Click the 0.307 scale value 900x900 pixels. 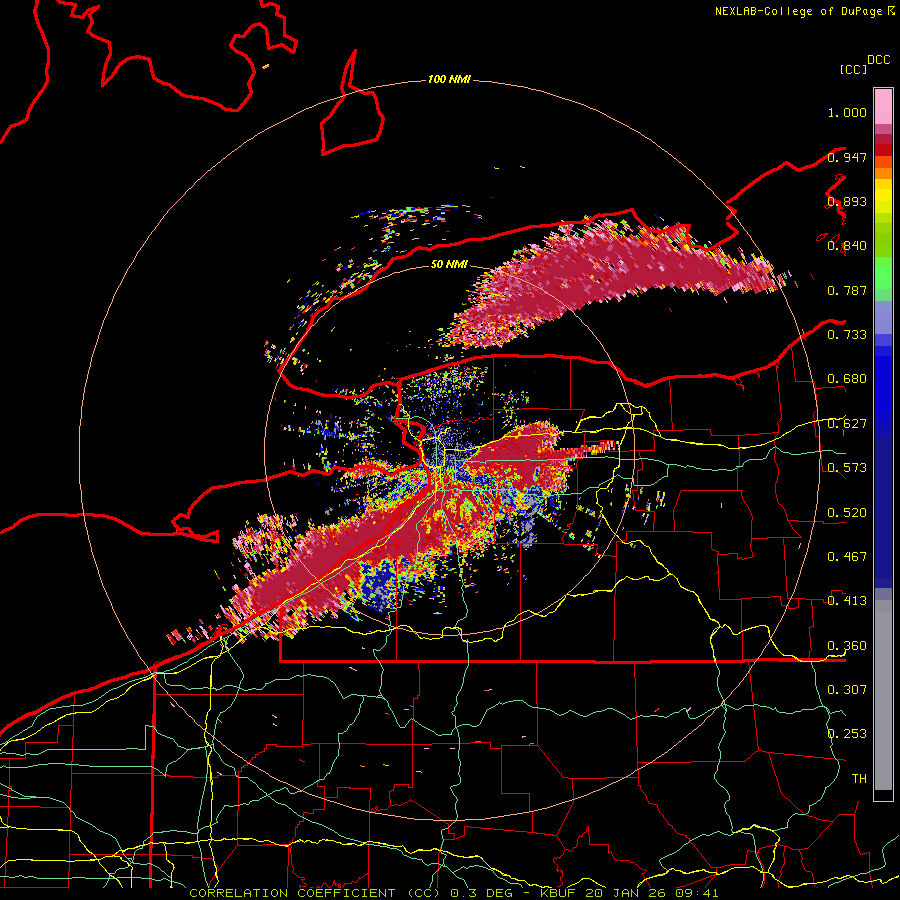(x=847, y=689)
